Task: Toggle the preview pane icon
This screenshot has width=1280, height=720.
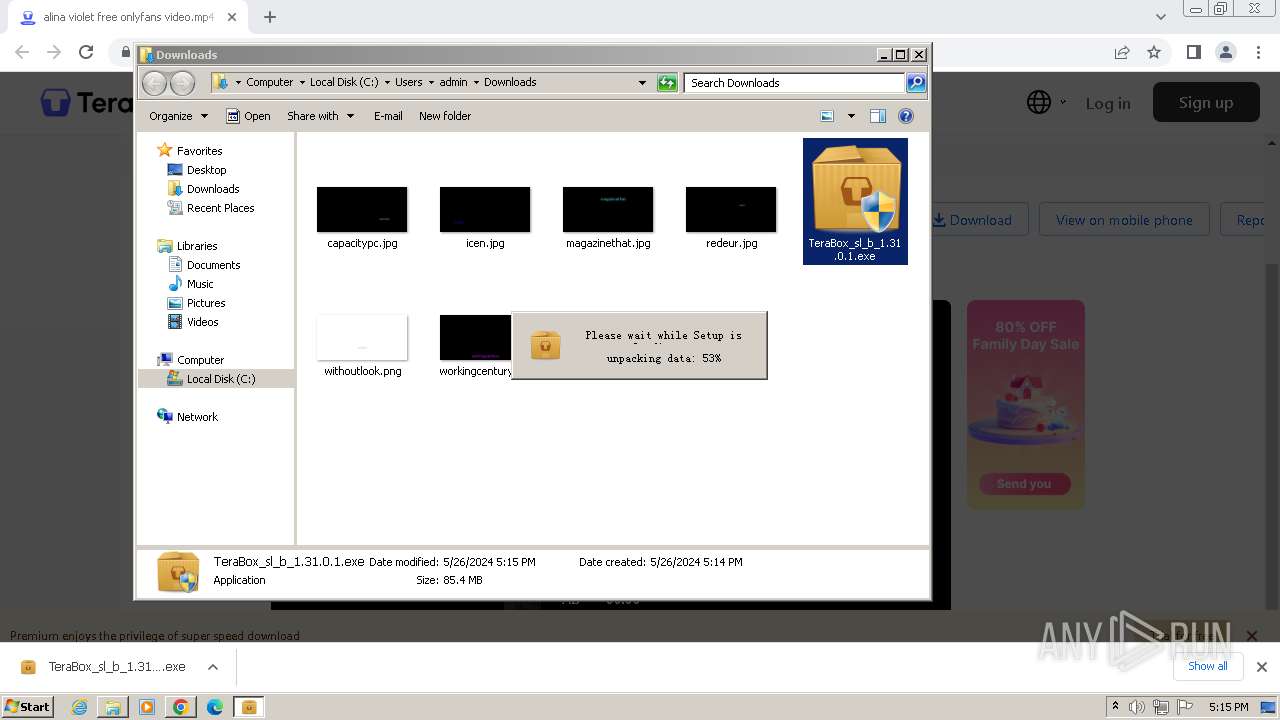Action: click(x=878, y=116)
